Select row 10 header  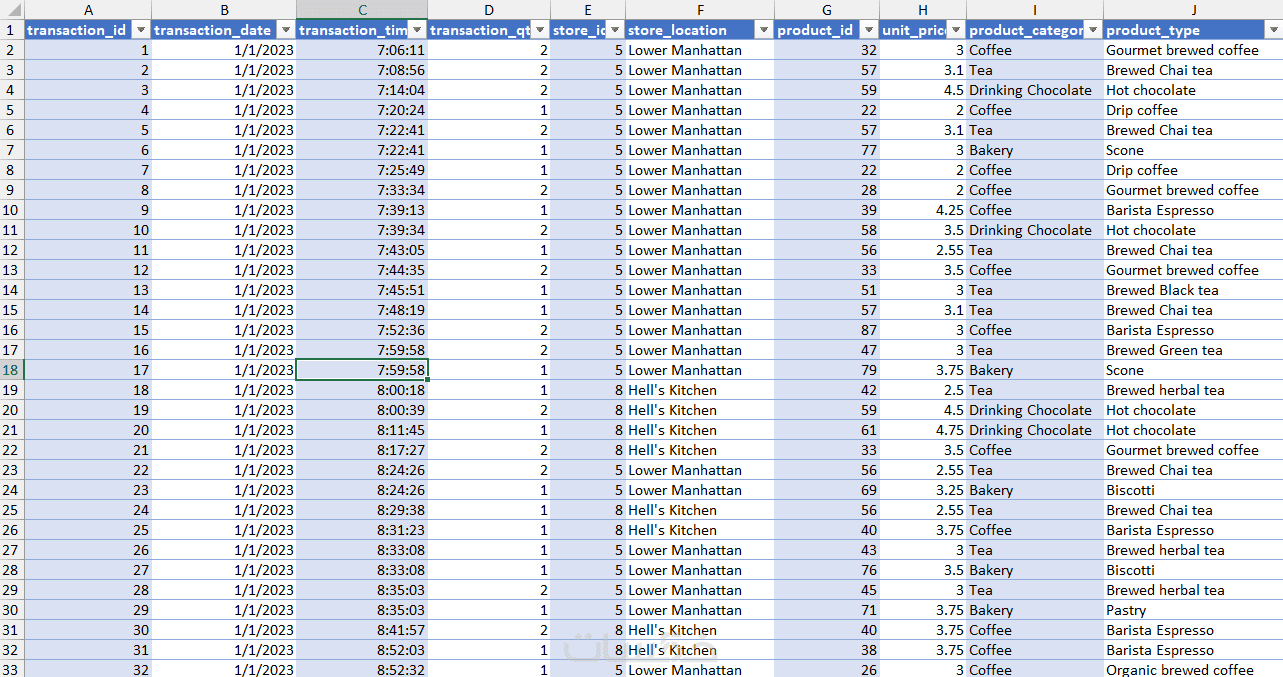(x=12, y=210)
